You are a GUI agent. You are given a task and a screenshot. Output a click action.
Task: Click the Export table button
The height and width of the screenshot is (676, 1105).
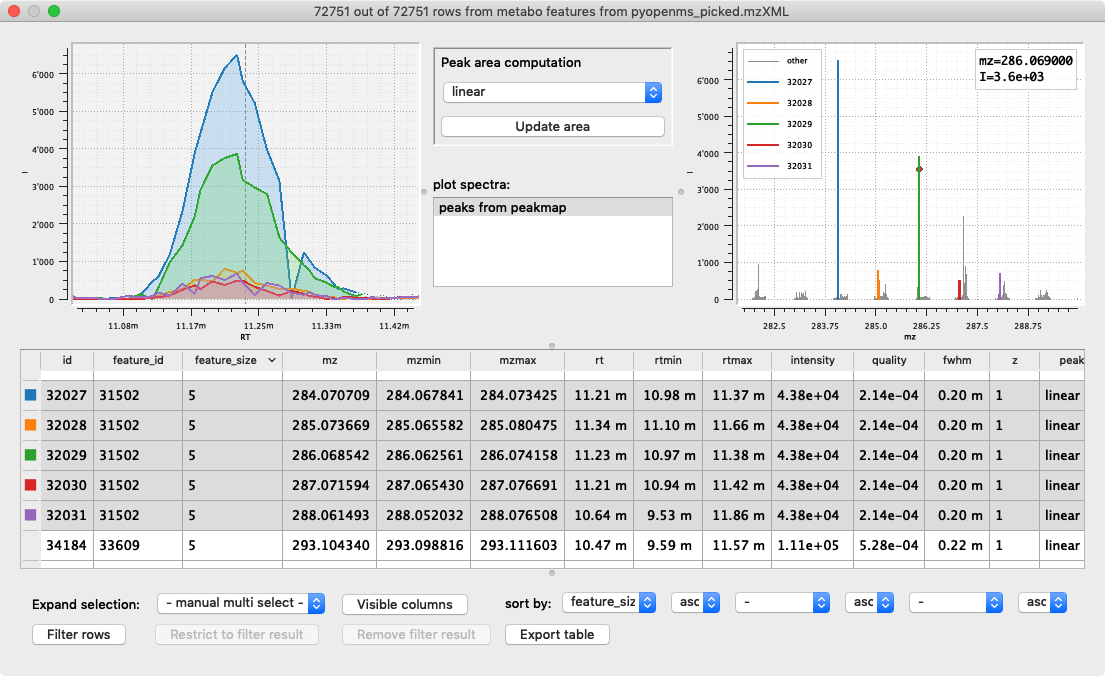[x=557, y=634]
